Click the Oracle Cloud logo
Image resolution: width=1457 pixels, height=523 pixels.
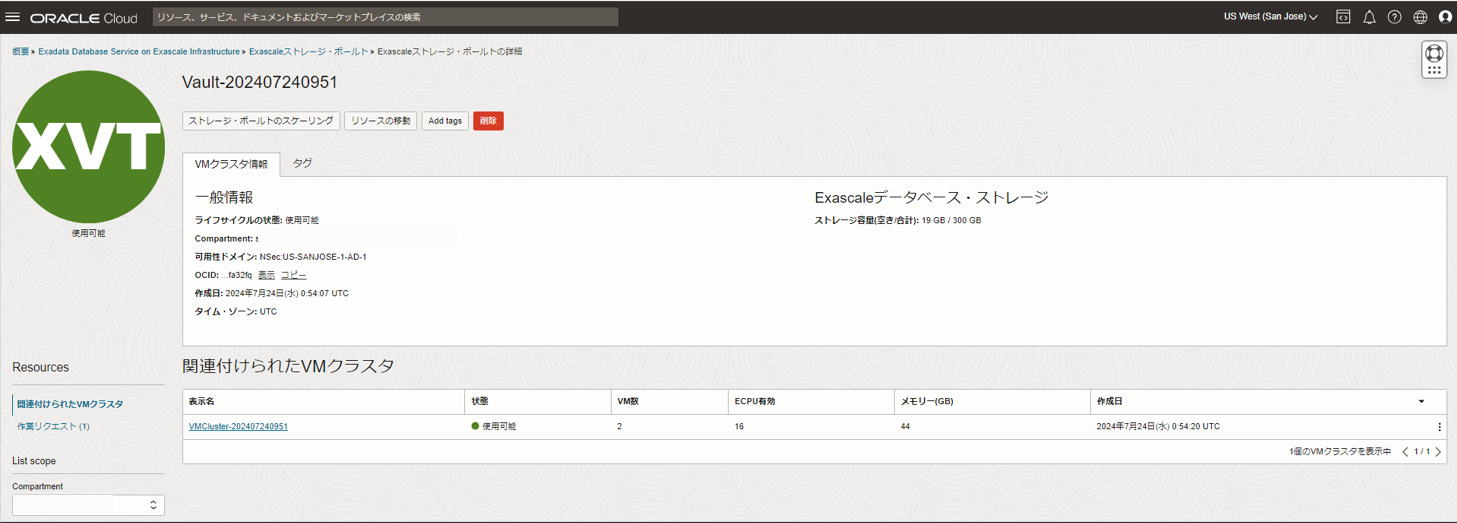84,18
